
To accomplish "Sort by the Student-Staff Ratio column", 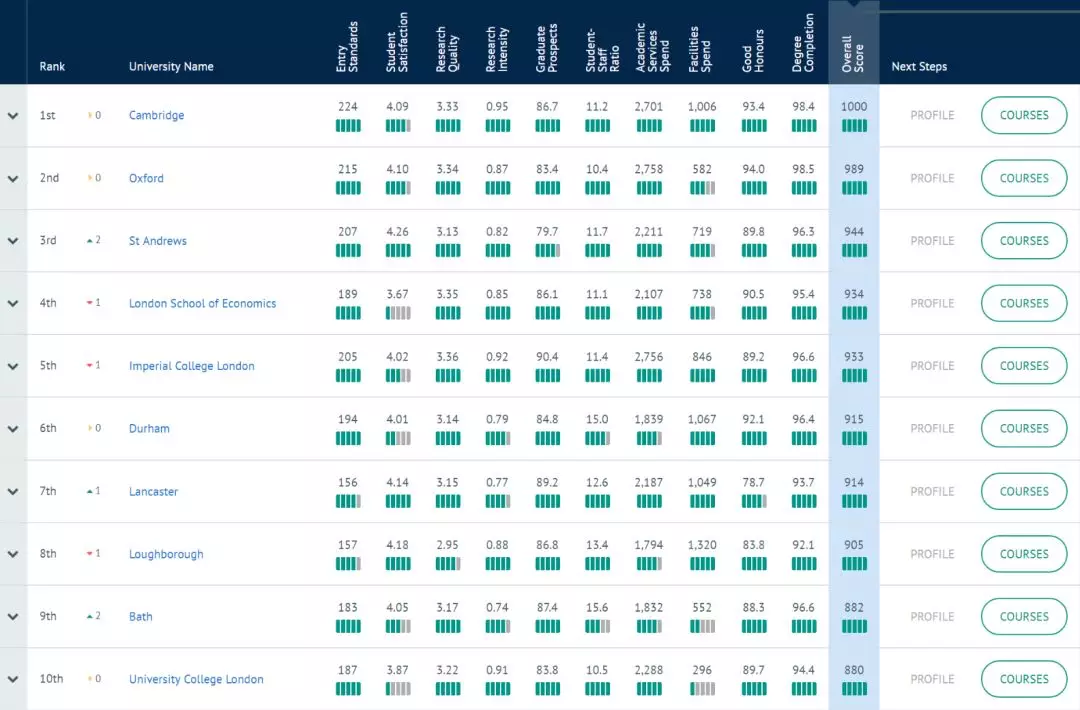I will tap(602, 50).
